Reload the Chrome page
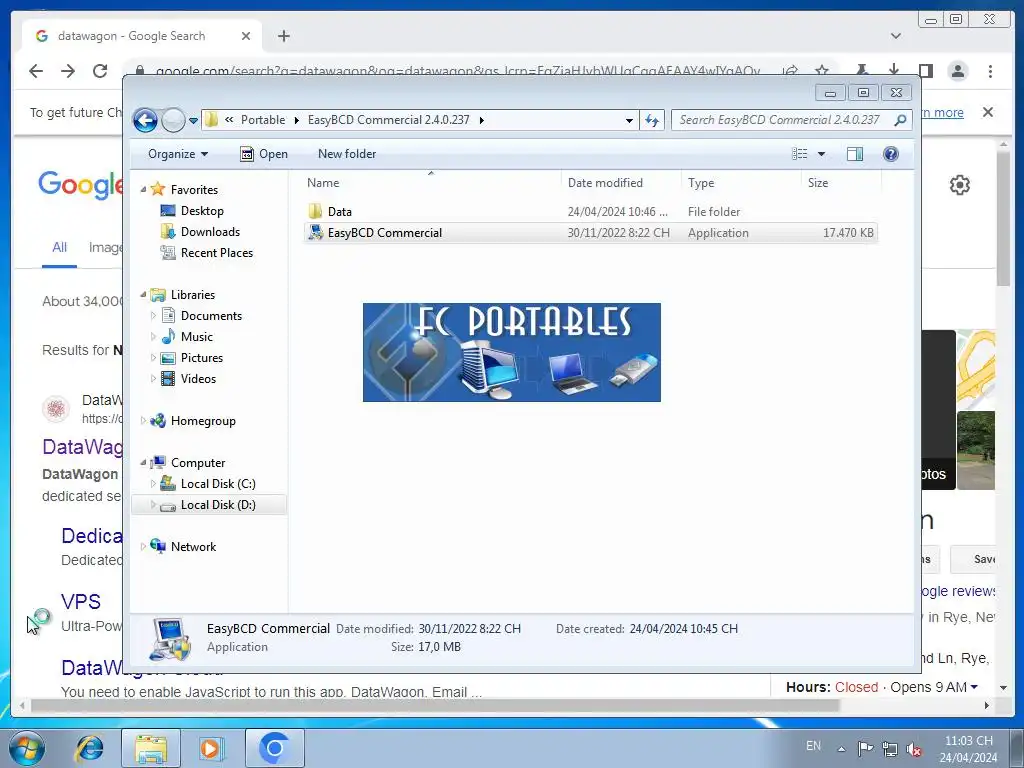The height and width of the screenshot is (768, 1024). (x=100, y=71)
